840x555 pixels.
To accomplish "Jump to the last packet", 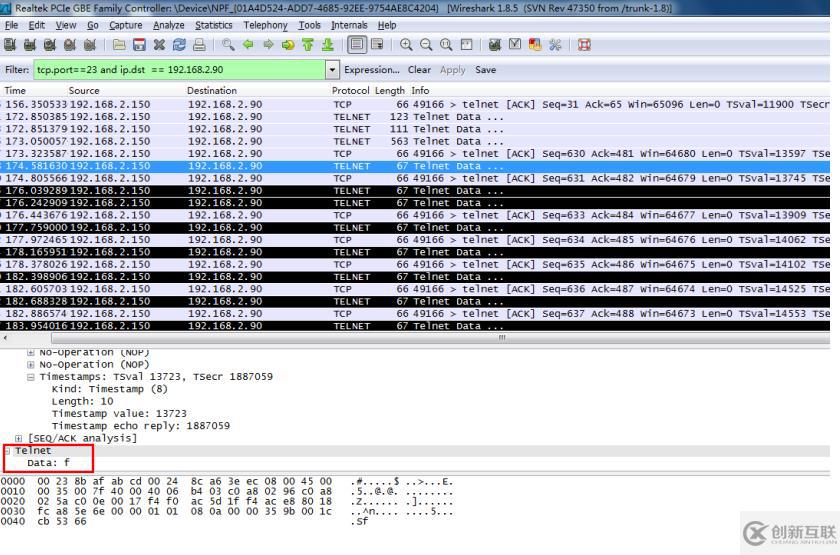I will coord(327,45).
